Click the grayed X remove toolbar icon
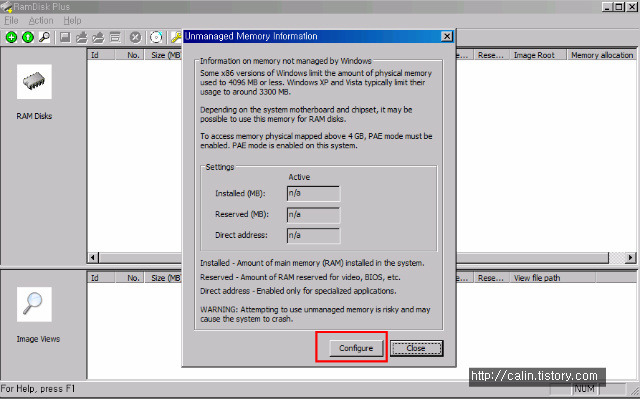640x399 pixels. pyautogui.click(x=136, y=38)
